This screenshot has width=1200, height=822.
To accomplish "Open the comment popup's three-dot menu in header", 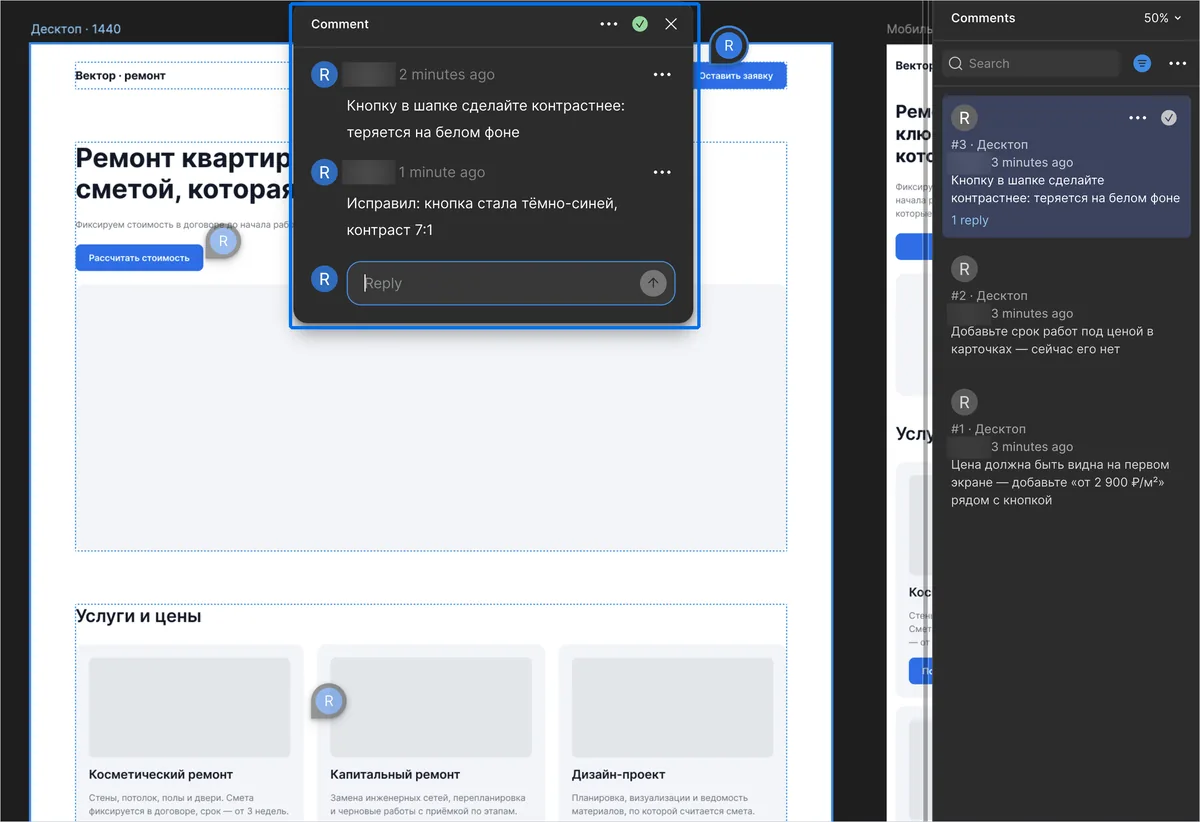I will 609,24.
